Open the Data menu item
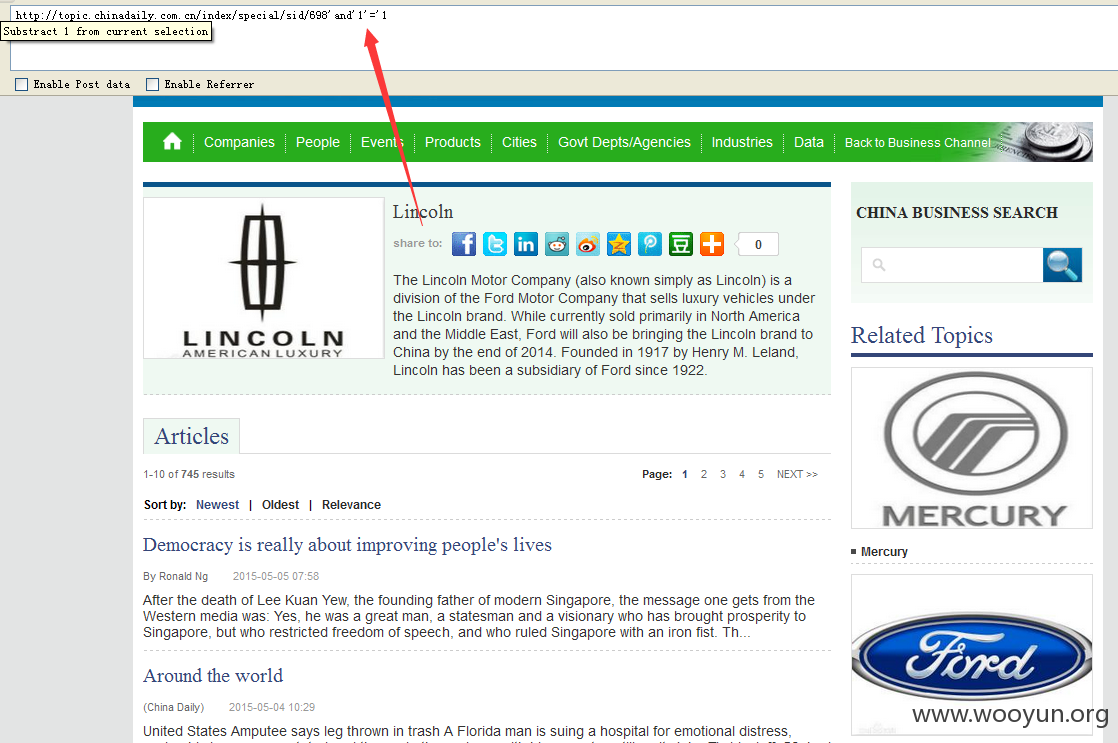Image resolution: width=1118 pixels, height=743 pixels. click(x=809, y=142)
